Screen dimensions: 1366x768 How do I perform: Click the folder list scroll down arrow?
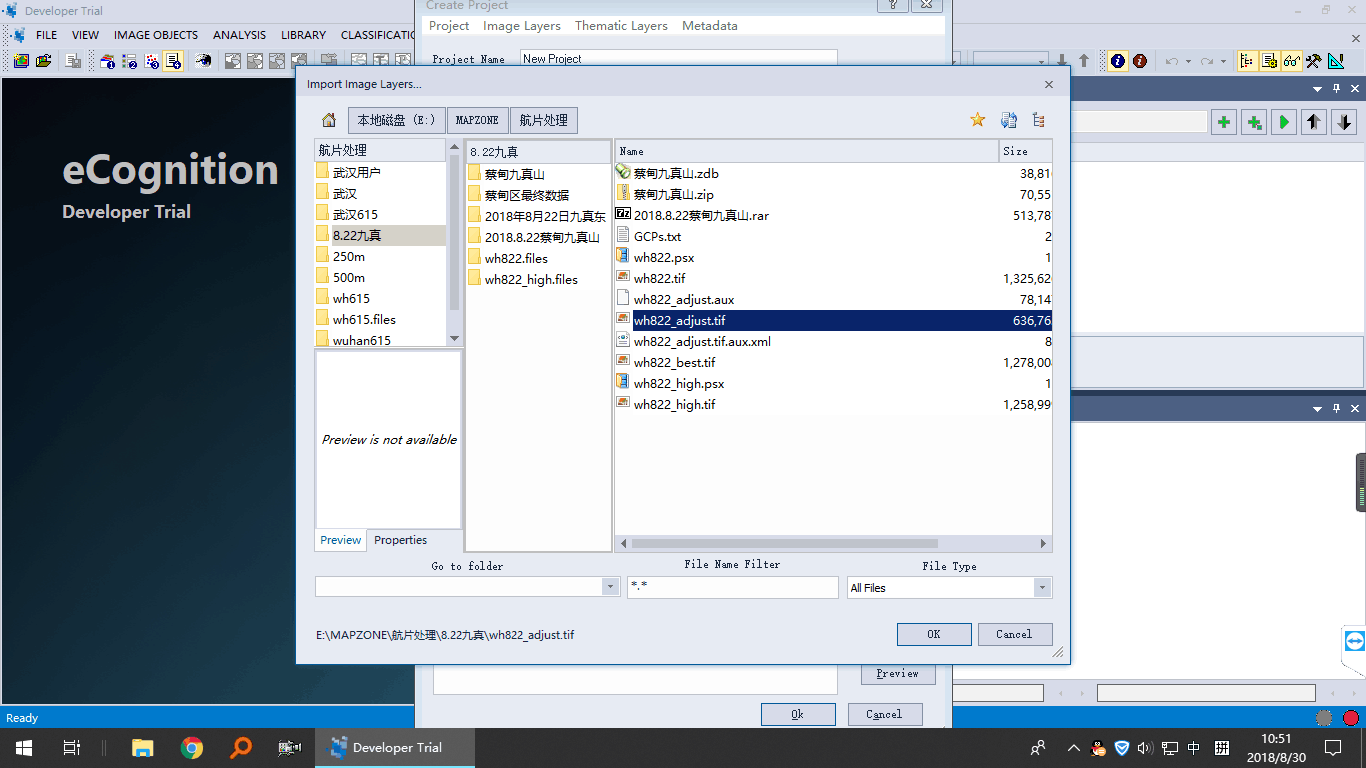pos(454,339)
